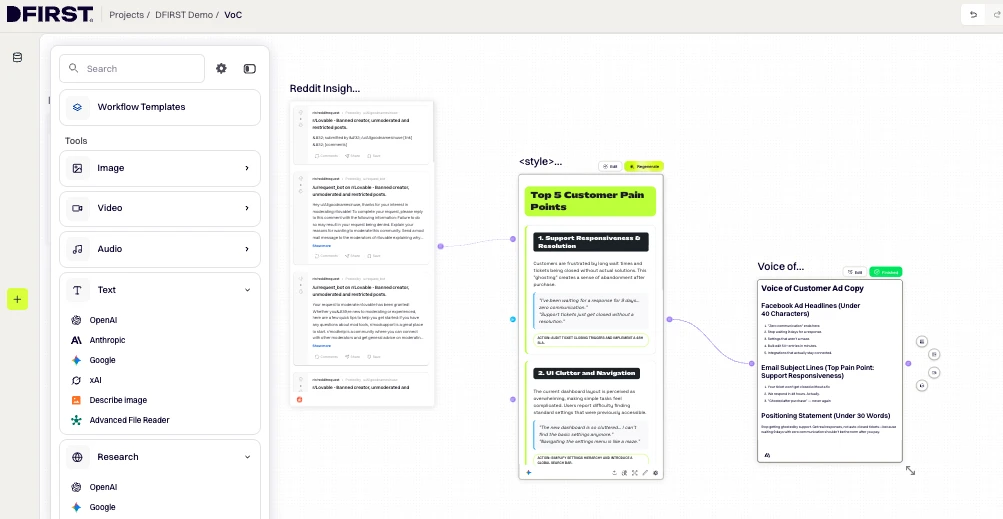Click the bottom quick-action circle beside Voice of node
Screen dimensions: 1003x519
[922, 385]
